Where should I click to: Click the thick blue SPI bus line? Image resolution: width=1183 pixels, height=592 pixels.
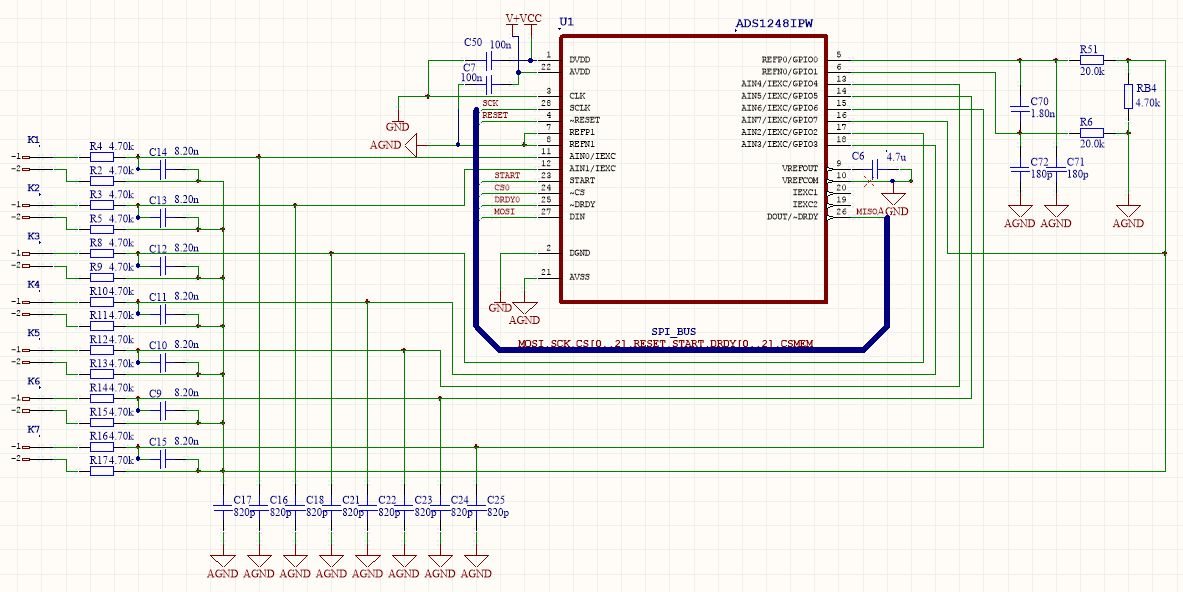coord(679,349)
